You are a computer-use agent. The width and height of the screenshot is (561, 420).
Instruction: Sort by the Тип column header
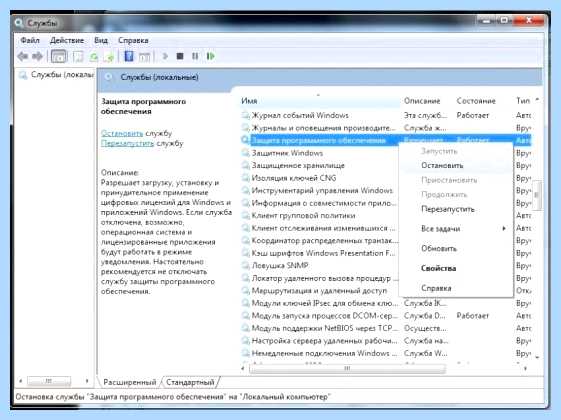point(523,101)
